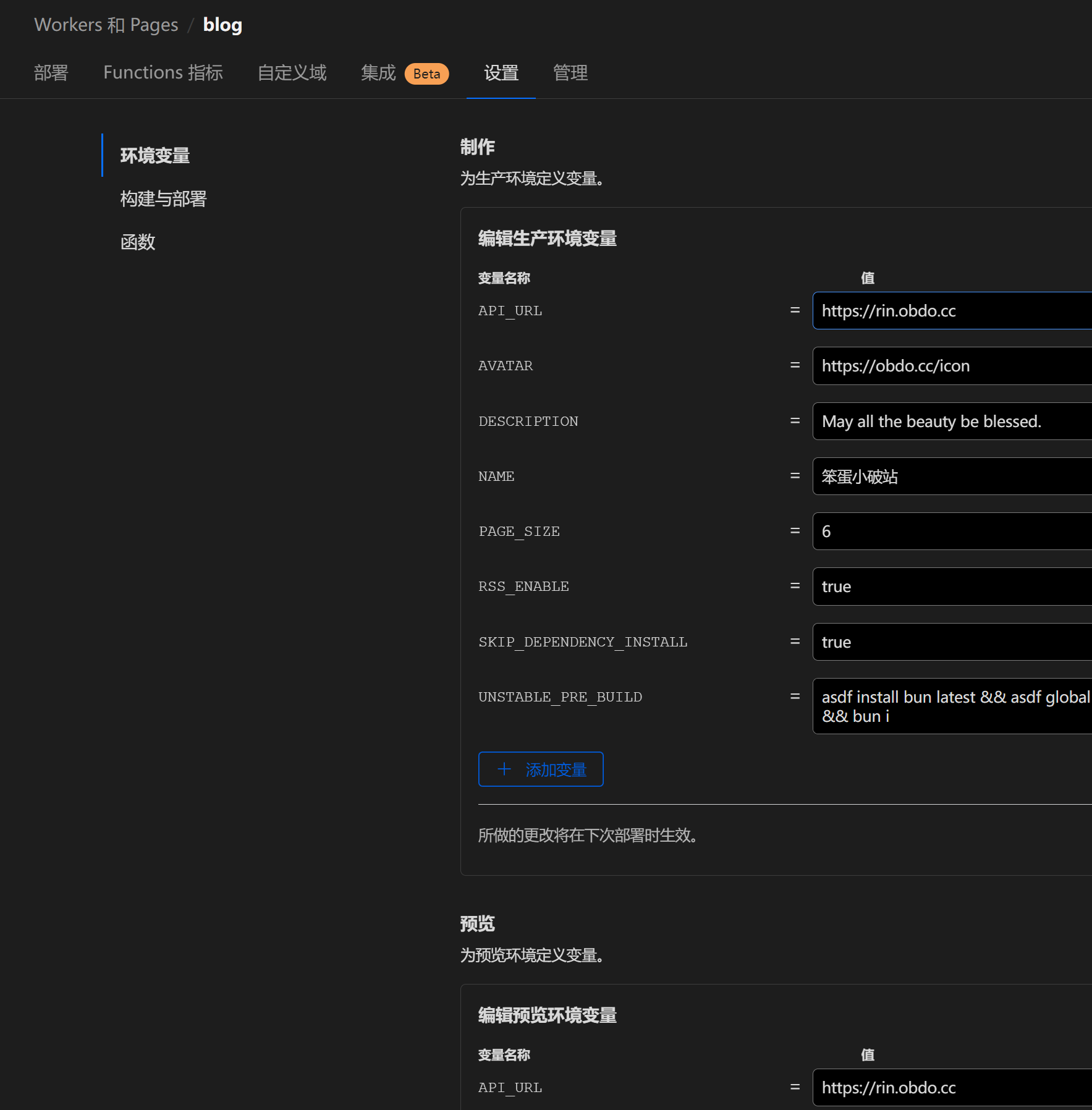Click the 设置 tab
Image resolution: width=1092 pixels, height=1110 pixels.
501,73
